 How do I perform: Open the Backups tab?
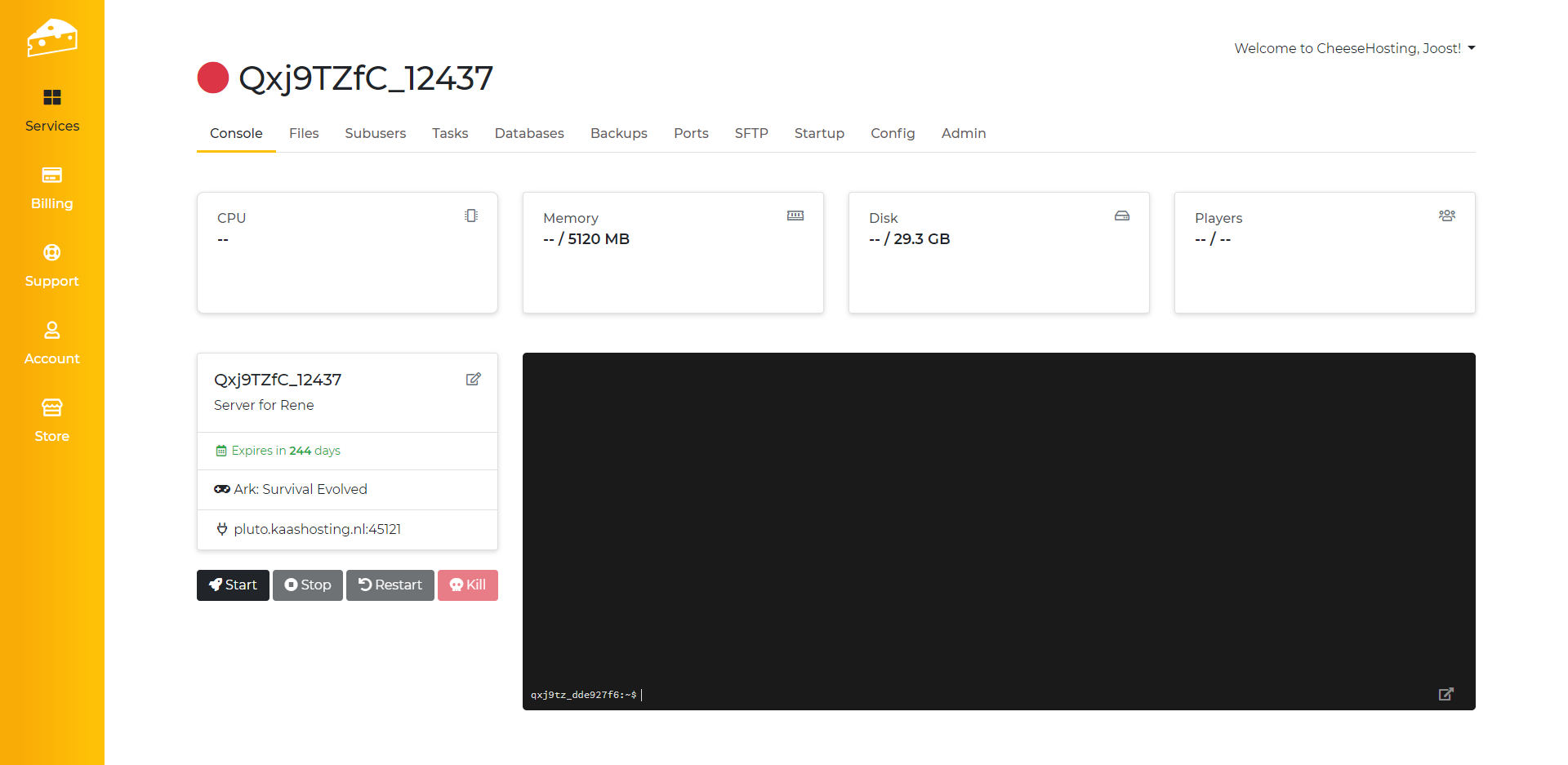pos(618,133)
